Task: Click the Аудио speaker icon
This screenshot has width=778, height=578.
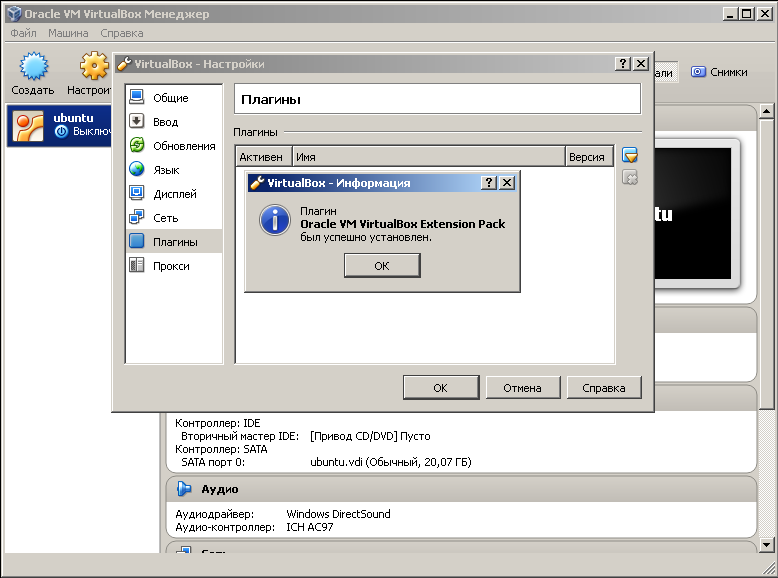Action: [x=184, y=489]
